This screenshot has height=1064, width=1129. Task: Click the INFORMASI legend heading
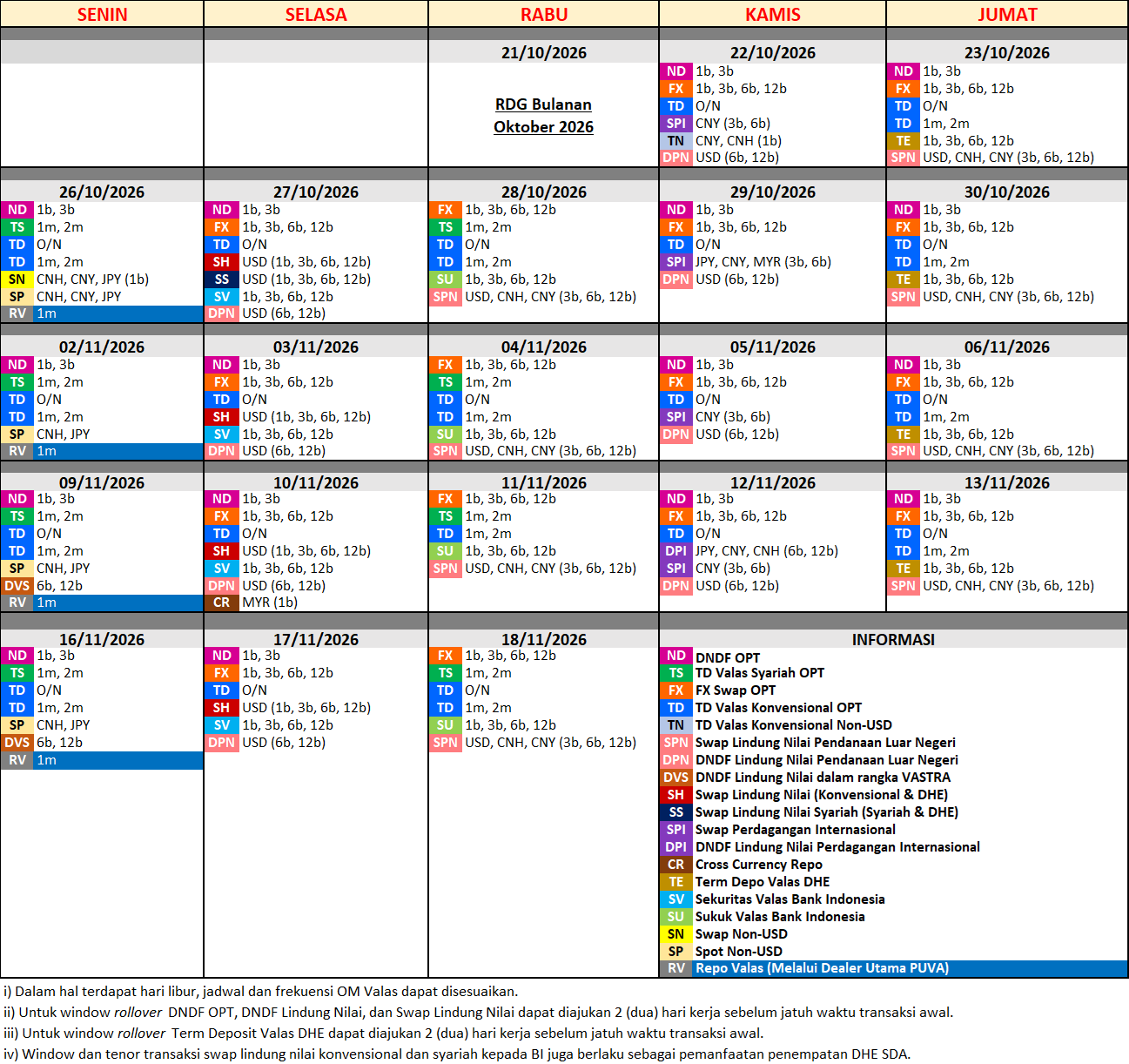pyautogui.click(x=893, y=639)
